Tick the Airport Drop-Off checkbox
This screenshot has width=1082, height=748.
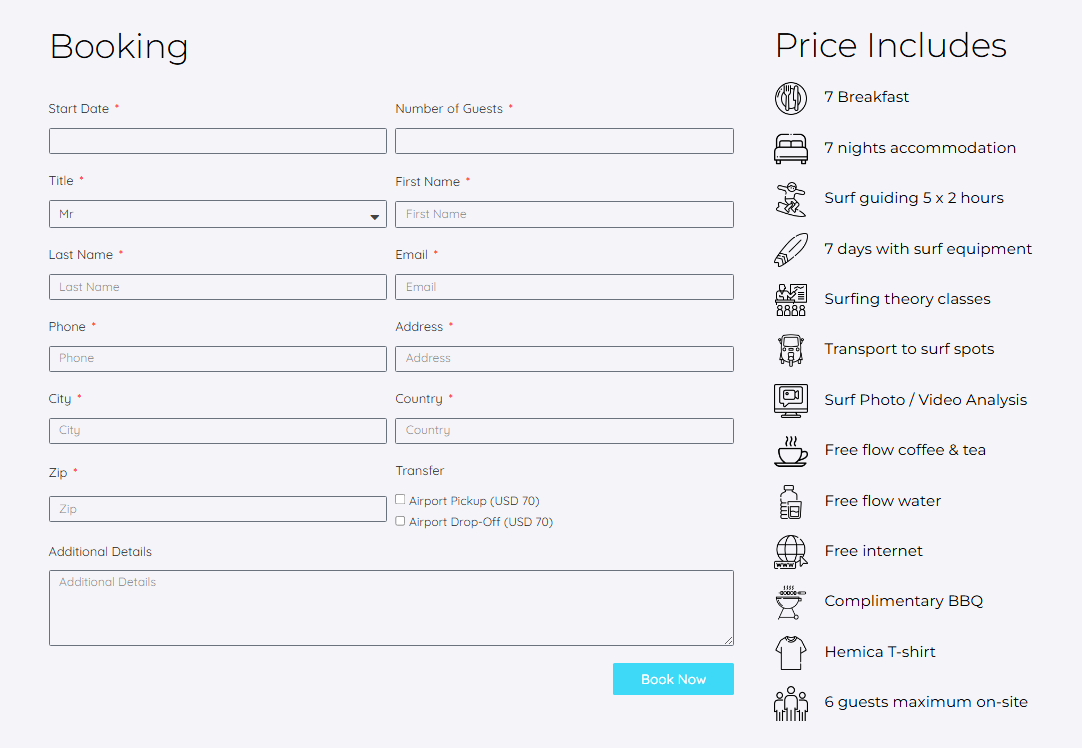tap(400, 521)
